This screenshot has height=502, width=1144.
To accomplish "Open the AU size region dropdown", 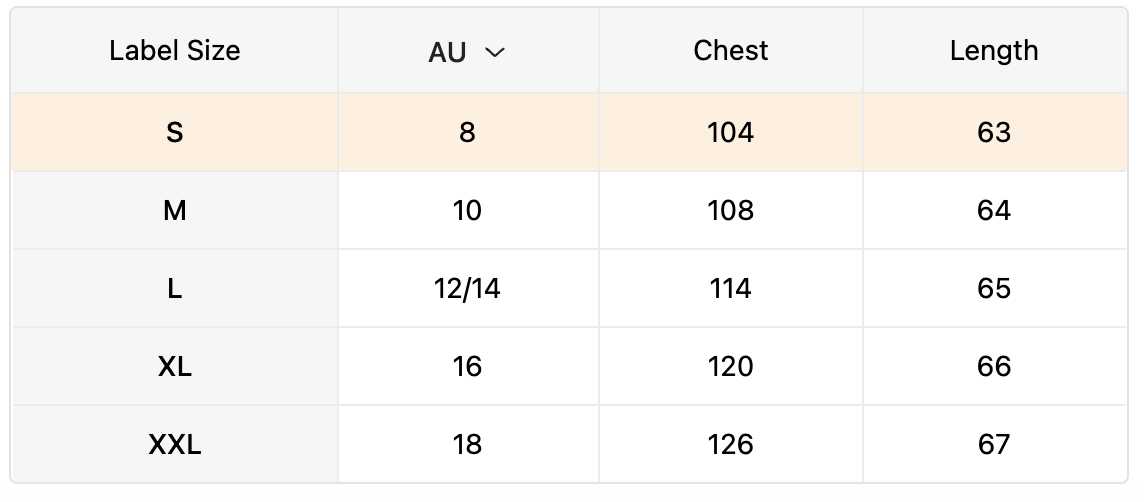I will pos(467,52).
